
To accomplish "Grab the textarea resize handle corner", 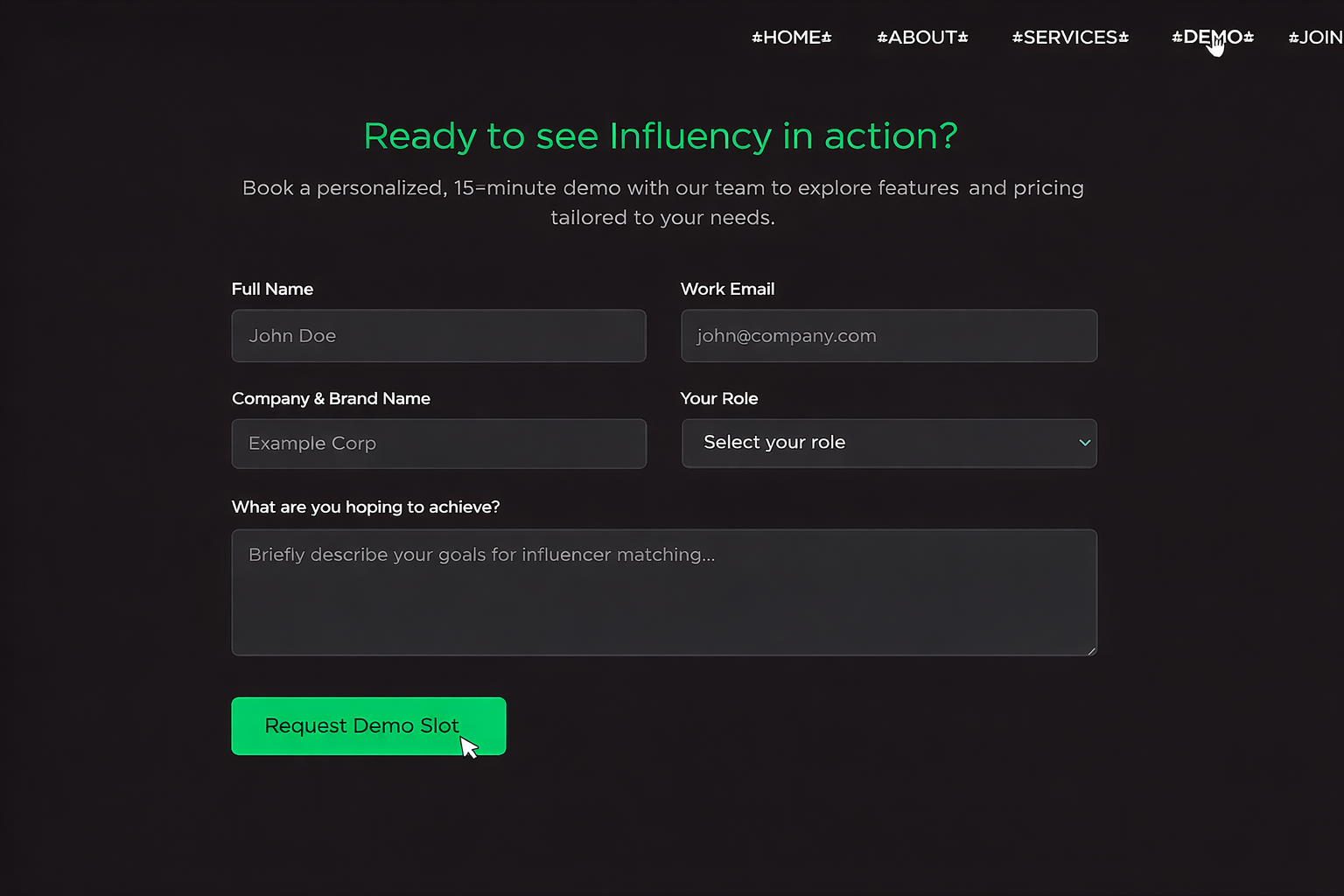I will click(x=1091, y=650).
